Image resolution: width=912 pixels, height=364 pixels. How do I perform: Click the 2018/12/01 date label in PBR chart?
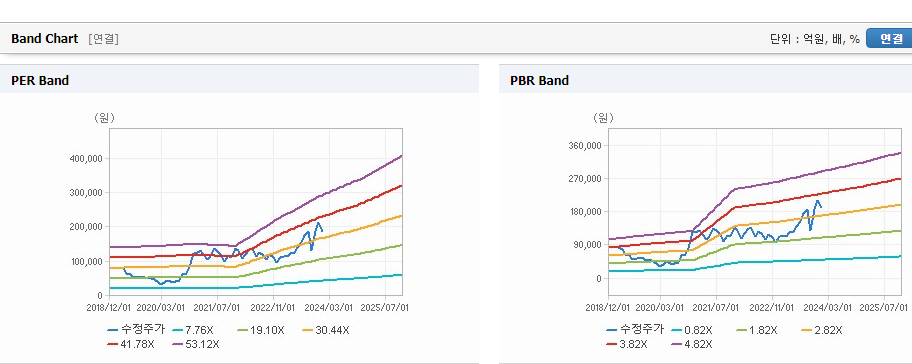(x=607, y=307)
